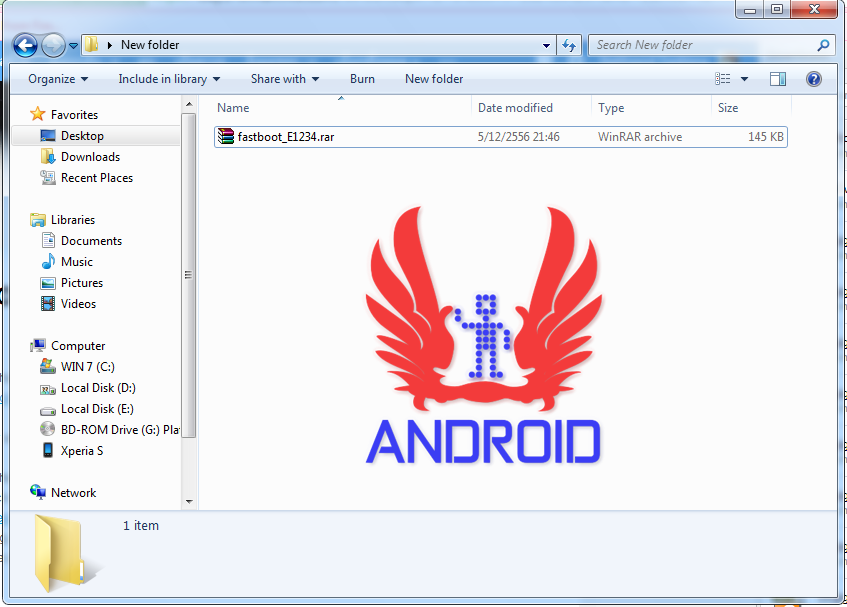Sort by the Size column header

pos(751,108)
